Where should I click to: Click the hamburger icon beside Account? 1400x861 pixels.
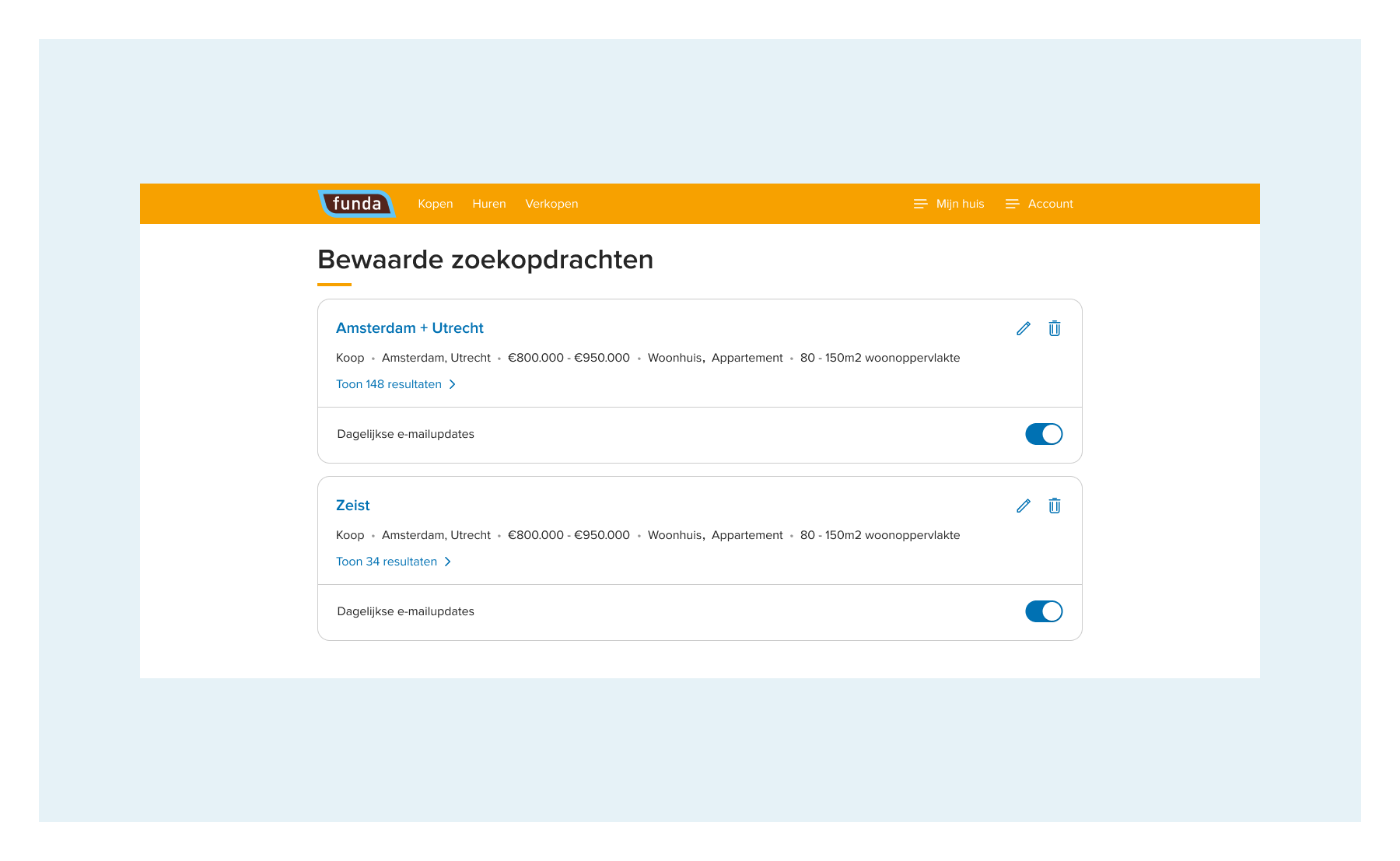pyautogui.click(x=1012, y=204)
